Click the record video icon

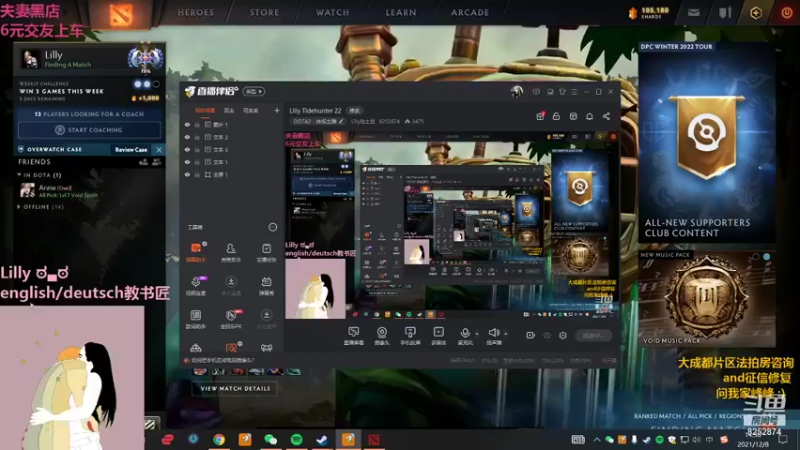coord(530,335)
